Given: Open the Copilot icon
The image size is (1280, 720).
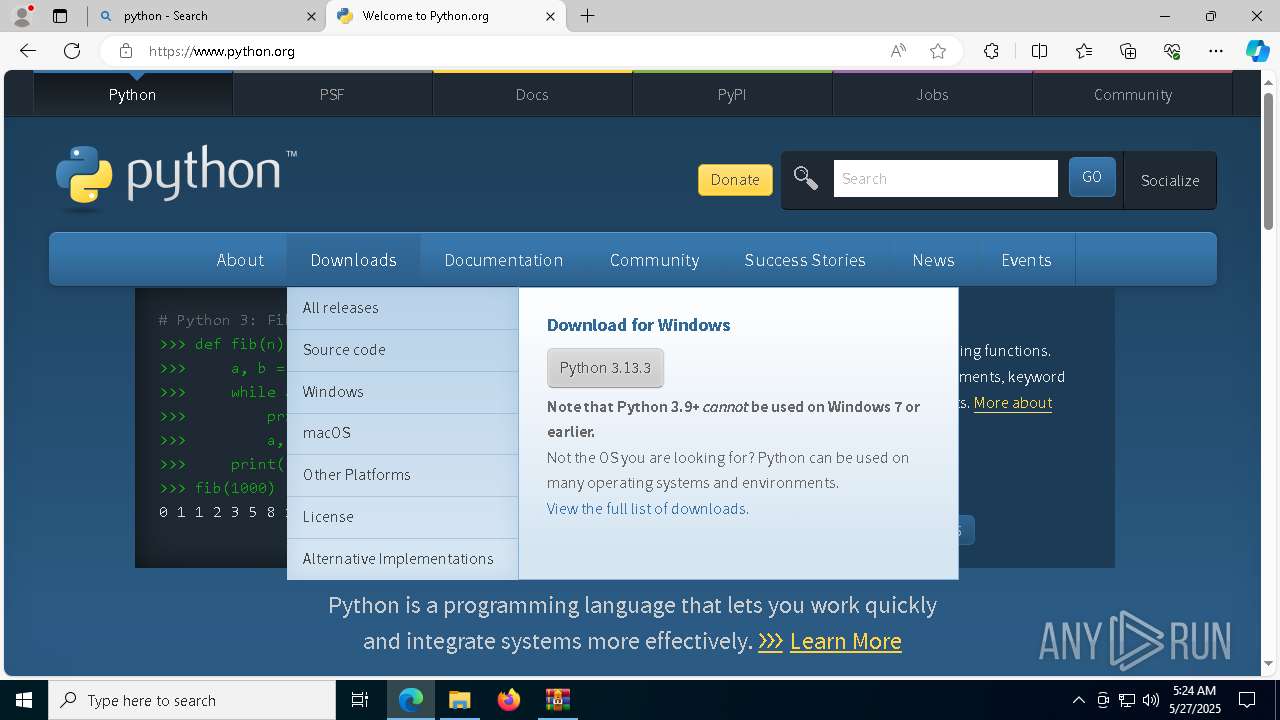Looking at the screenshot, I should 1257,51.
